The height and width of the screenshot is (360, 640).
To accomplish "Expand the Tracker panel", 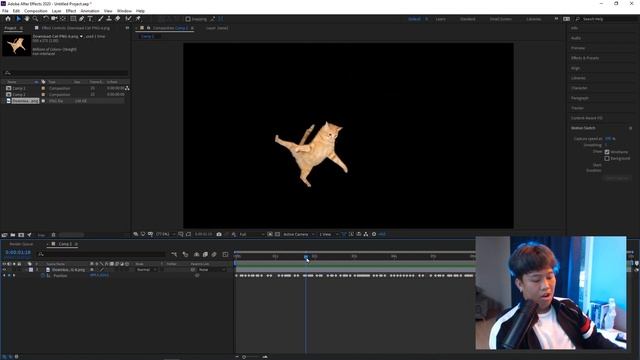I will [x=578, y=108].
